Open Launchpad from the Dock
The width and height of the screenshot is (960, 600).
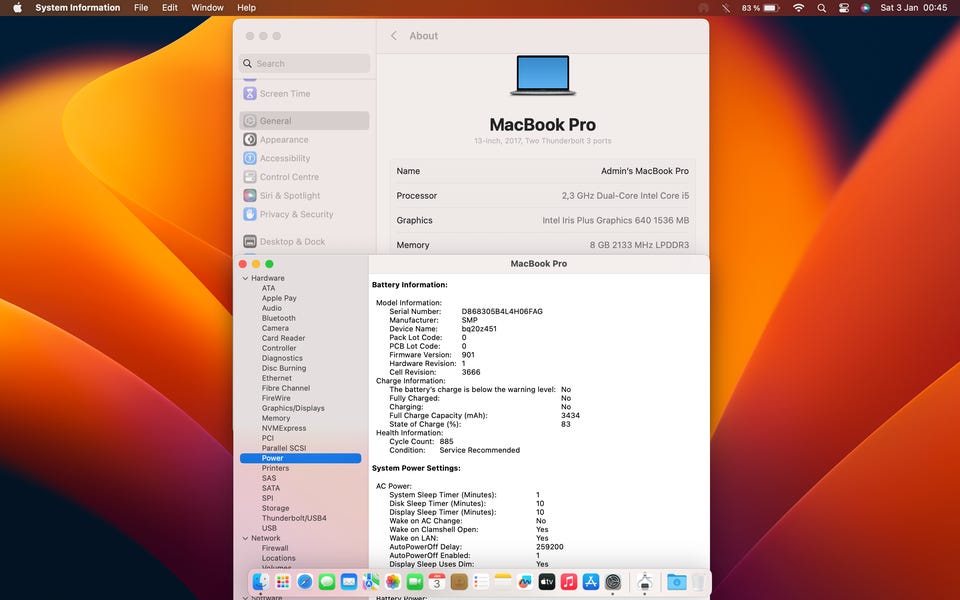(x=283, y=581)
